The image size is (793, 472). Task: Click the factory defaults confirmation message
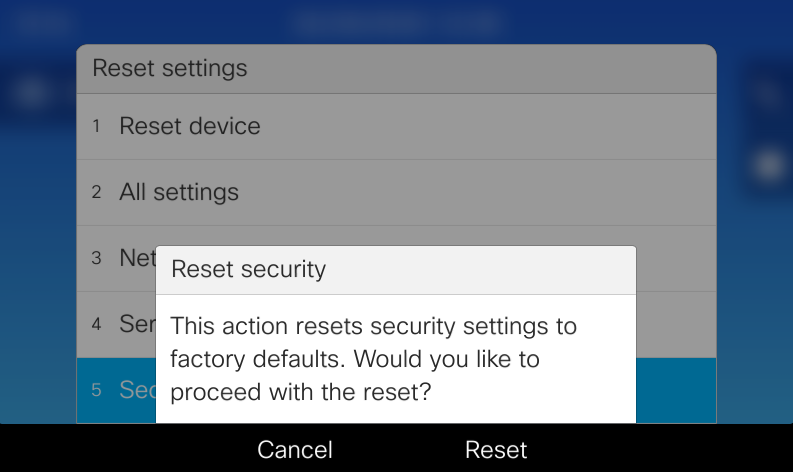(x=374, y=358)
